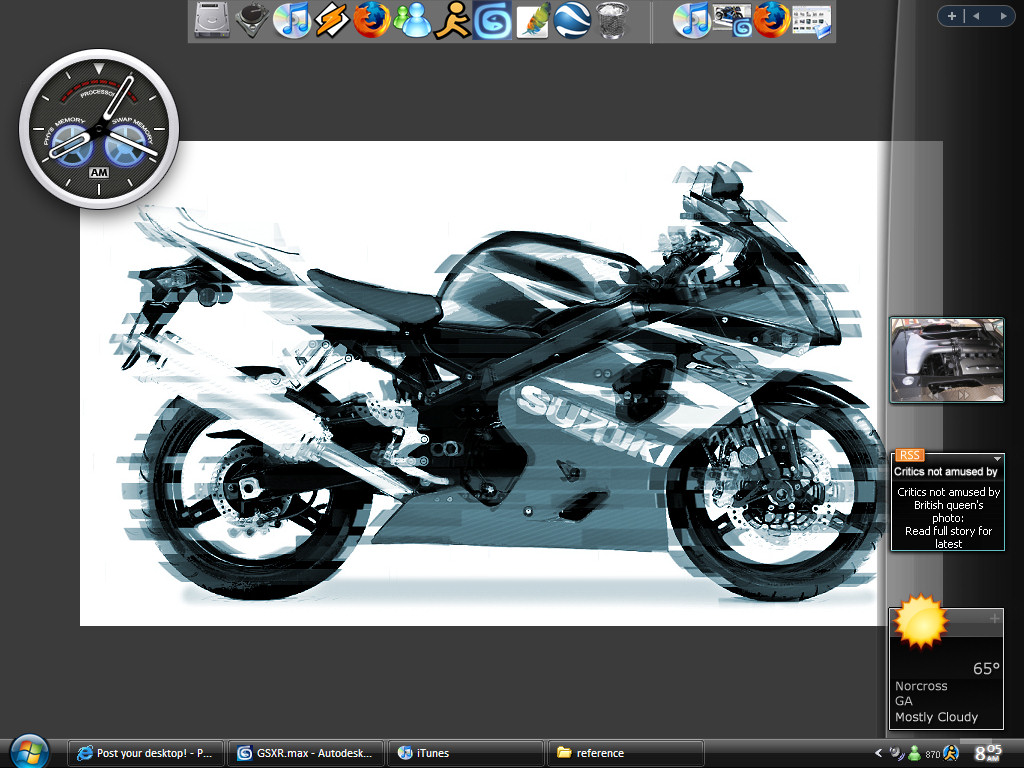This screenshot has height=768, width=1024.
Task: Switch to the 'Post your desktop!' taskbar window
Action: 146,753
